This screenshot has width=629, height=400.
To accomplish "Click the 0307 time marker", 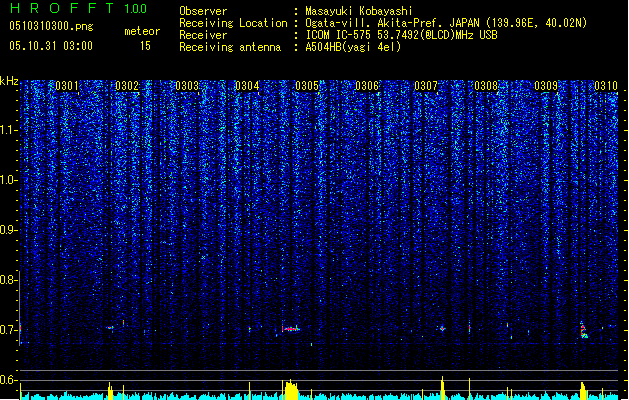I will [x=426, y=86].
